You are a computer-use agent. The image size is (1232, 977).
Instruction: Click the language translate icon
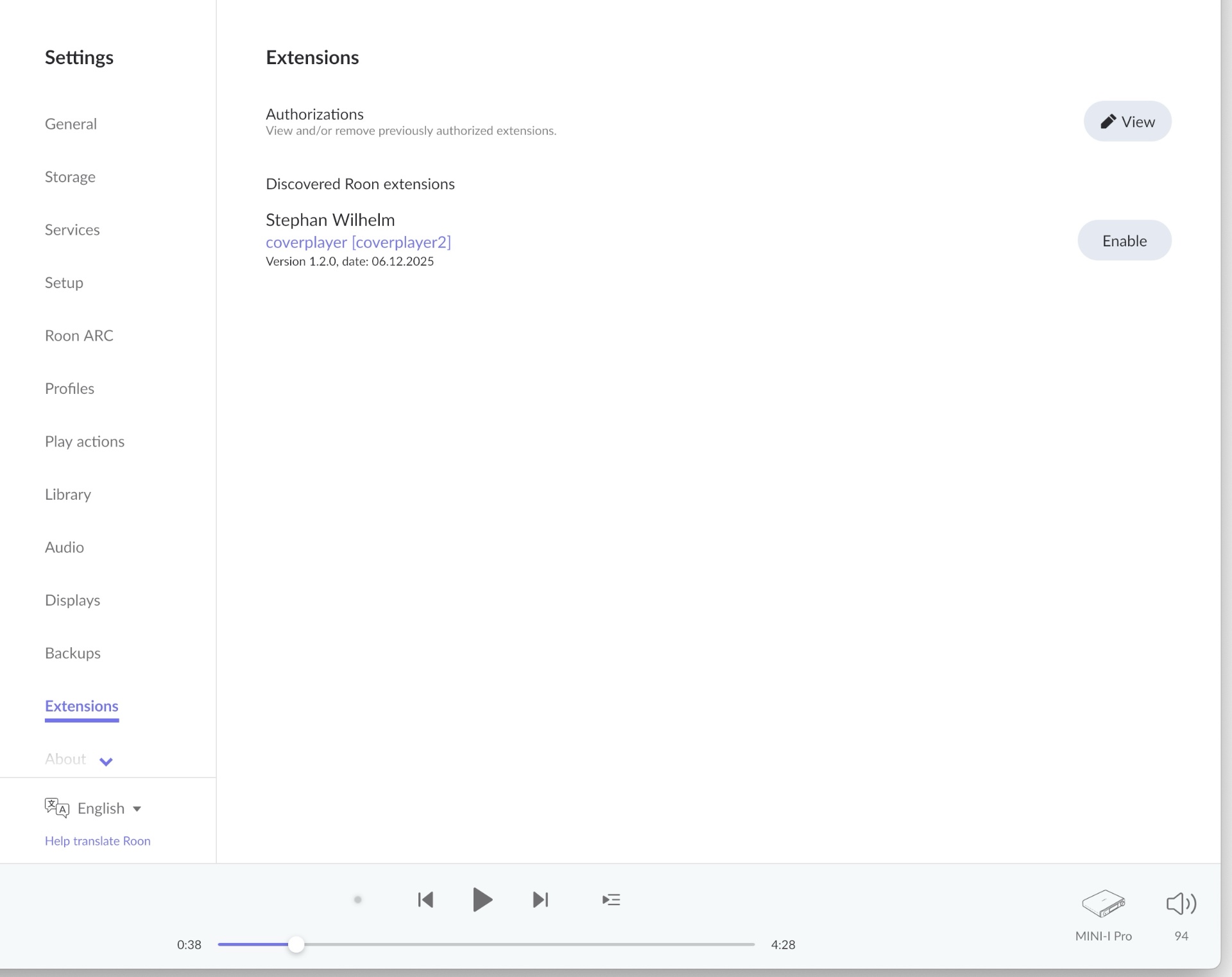coord(56,808)
